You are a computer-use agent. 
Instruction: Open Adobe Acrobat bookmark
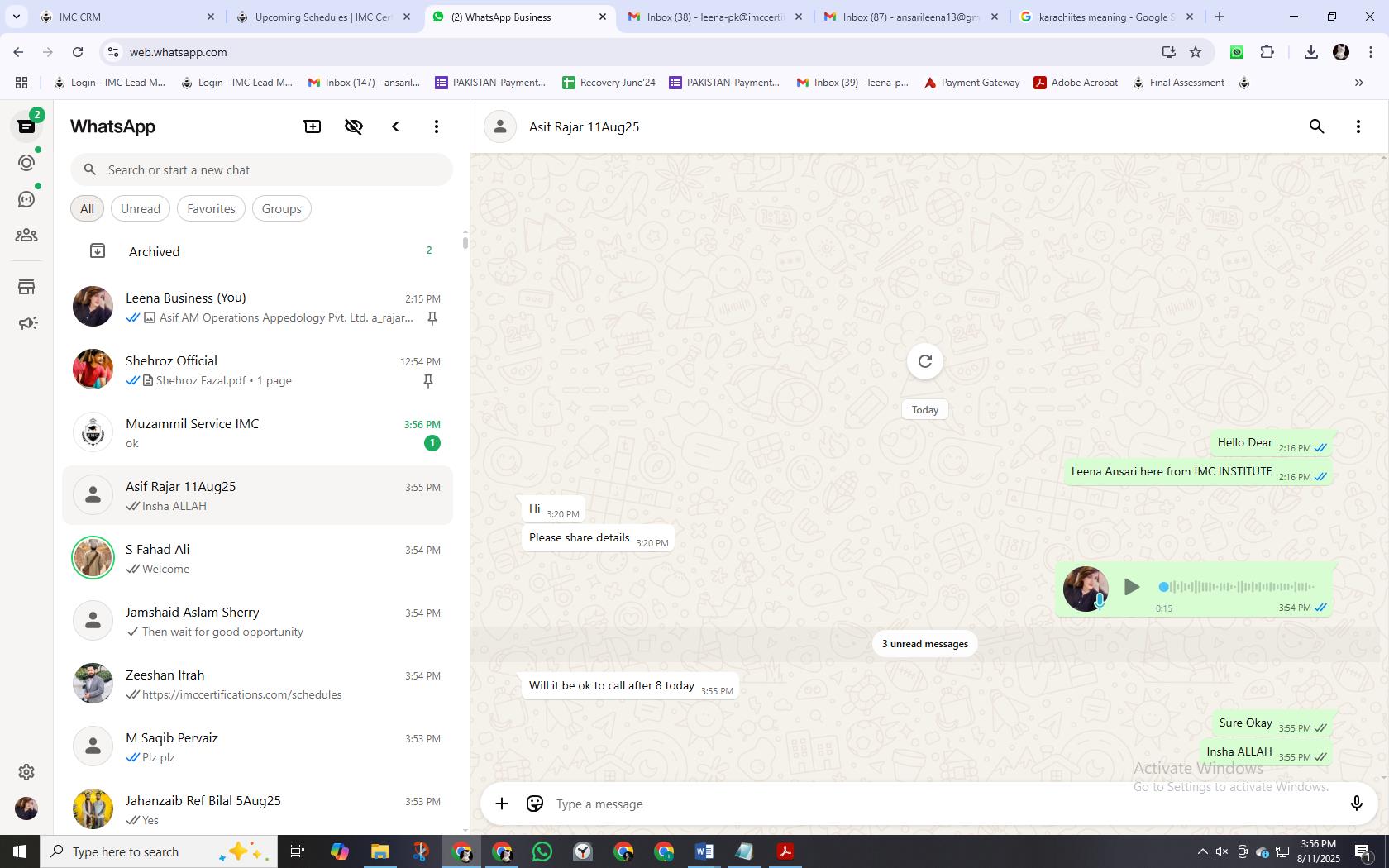[1076, 83]
